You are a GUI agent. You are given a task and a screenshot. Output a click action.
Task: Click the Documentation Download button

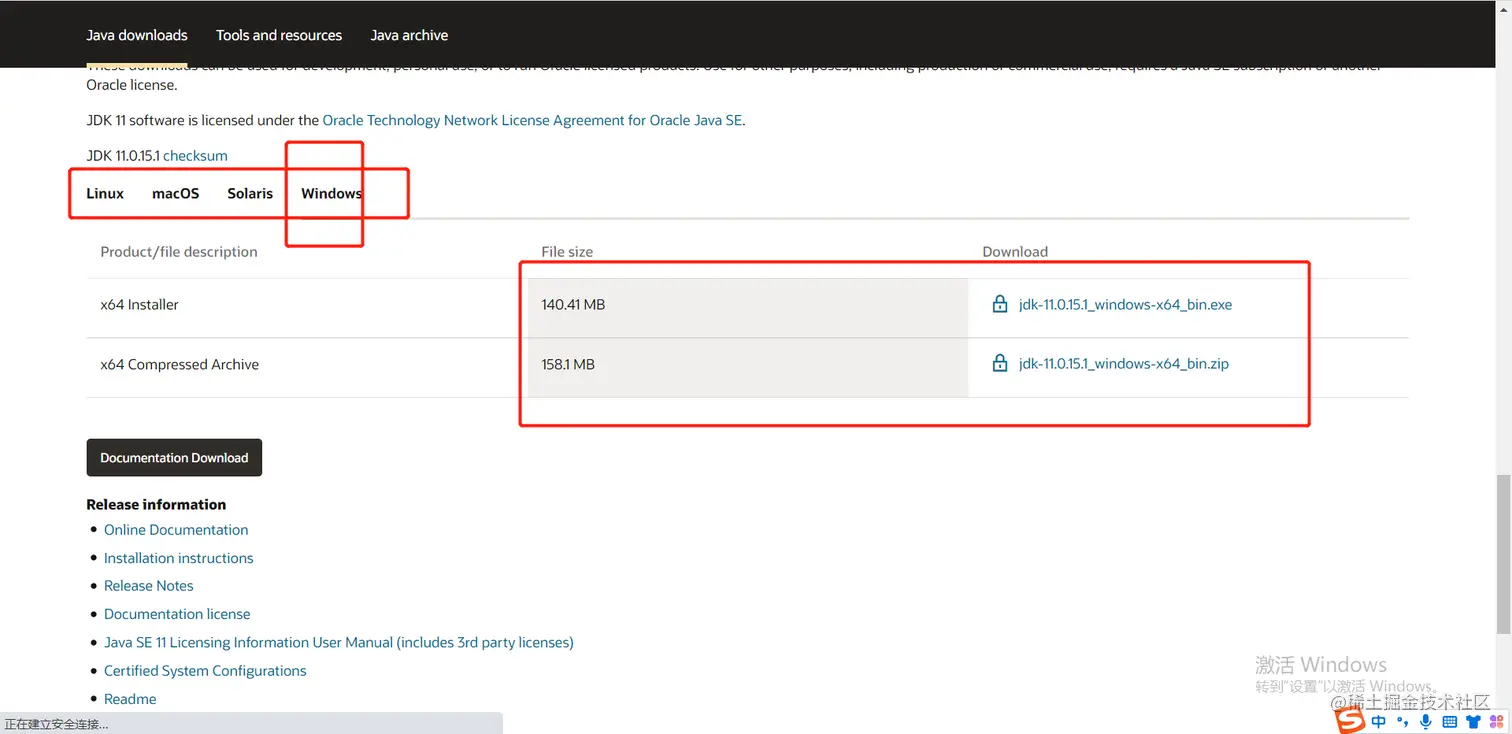[x=174, y=457]
